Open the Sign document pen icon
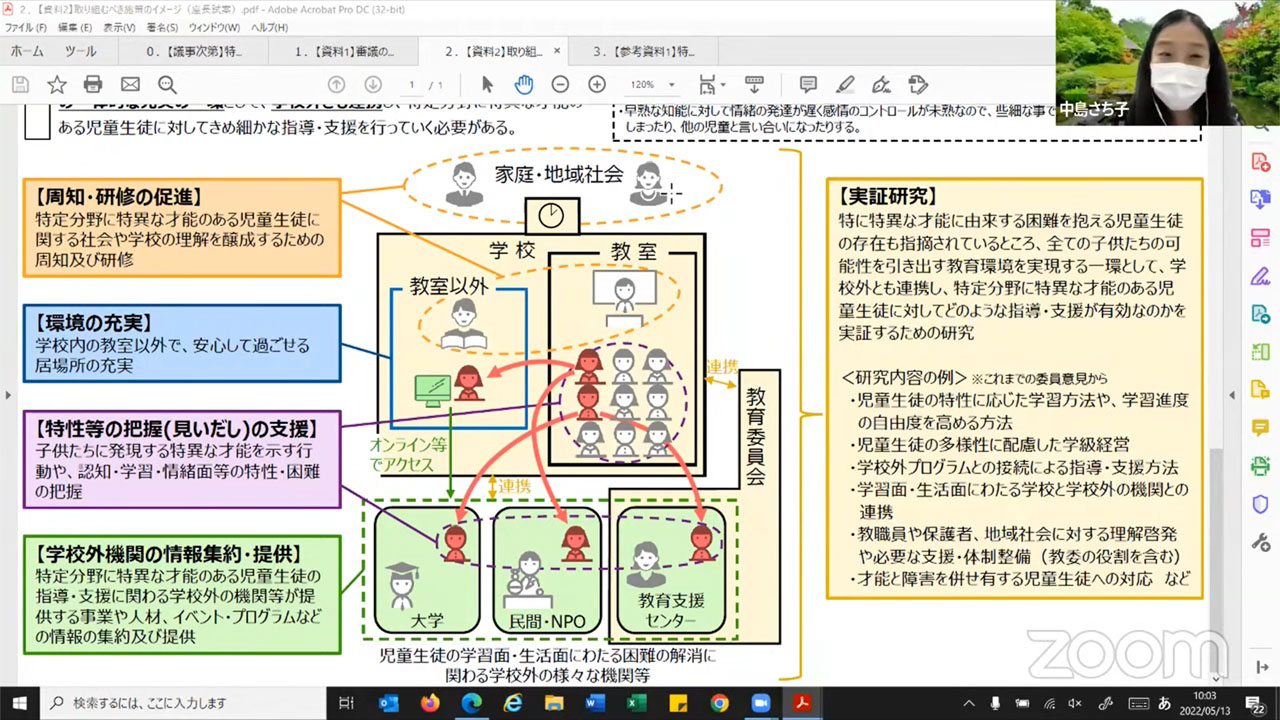This screenshot has width=1280, height=720. [x=881, y=85]
